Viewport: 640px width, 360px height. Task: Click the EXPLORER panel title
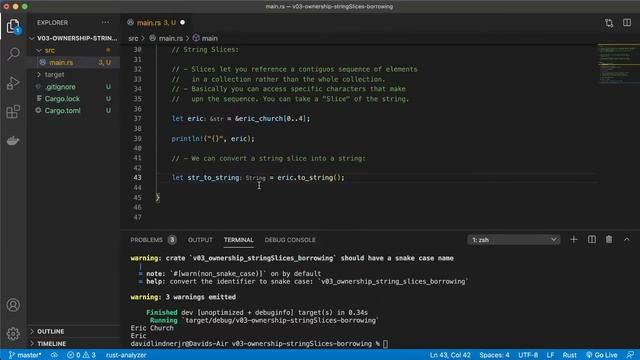pos(53,23)
